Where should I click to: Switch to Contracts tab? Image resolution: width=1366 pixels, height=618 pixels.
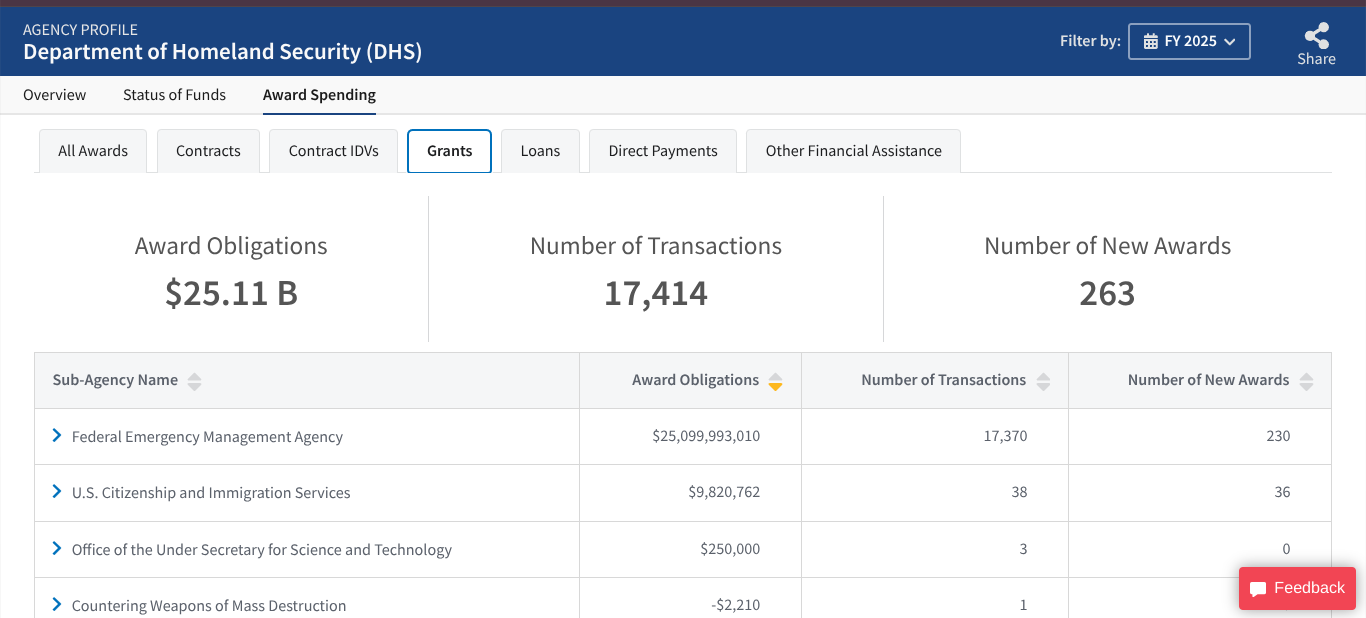pos(208,151)
